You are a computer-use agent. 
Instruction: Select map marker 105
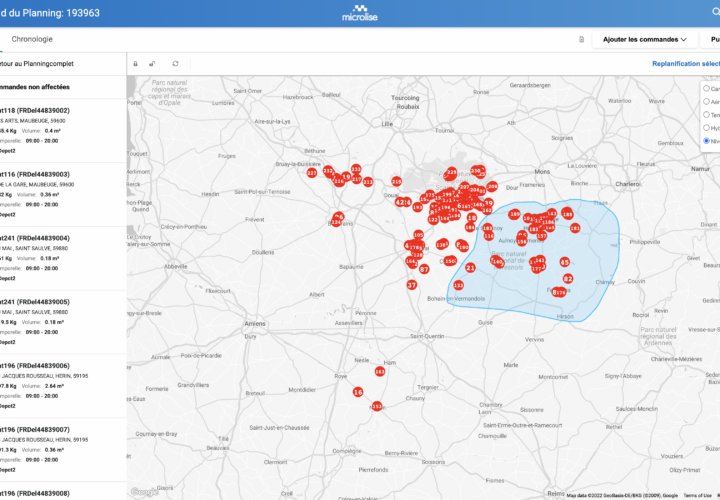click(418, 235)
